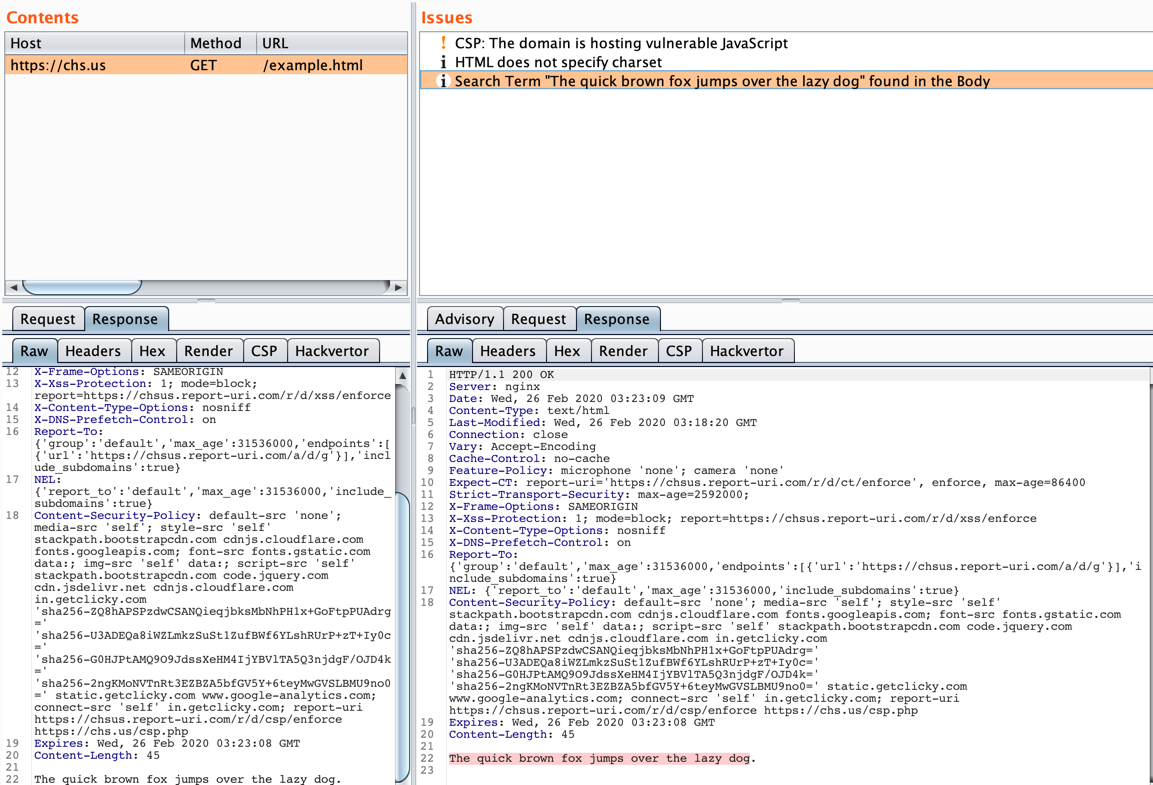Switch to the Request tab beside Advisory
The height and width of the screenshot is (785, 1153).
coord(538,319)
